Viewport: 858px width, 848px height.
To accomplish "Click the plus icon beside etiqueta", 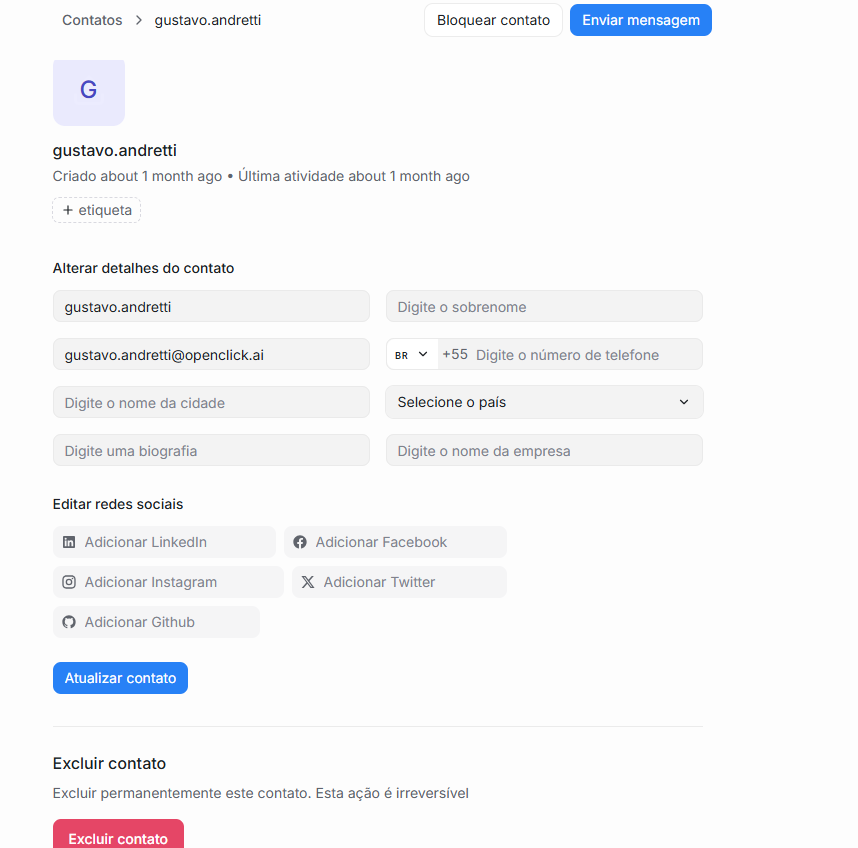I will click(68, 210).
